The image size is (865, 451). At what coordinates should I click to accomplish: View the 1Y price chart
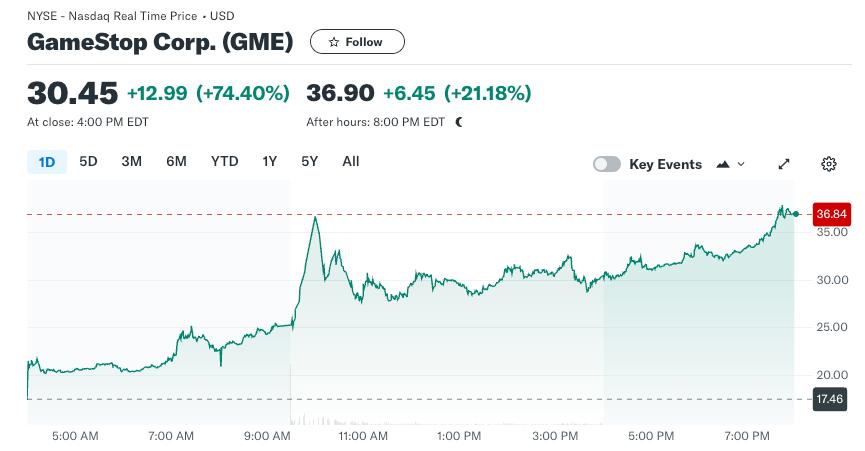(269, 162)
